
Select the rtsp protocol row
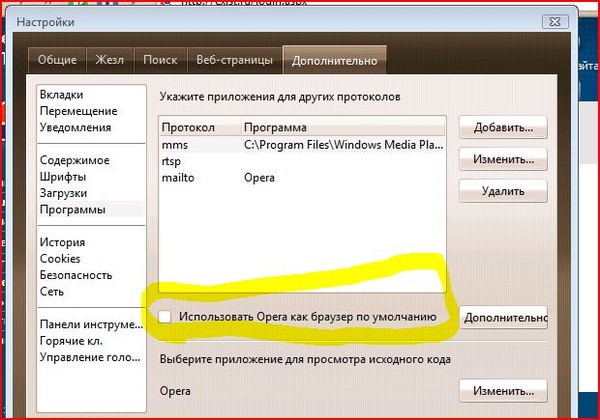[x=302, y=161]
